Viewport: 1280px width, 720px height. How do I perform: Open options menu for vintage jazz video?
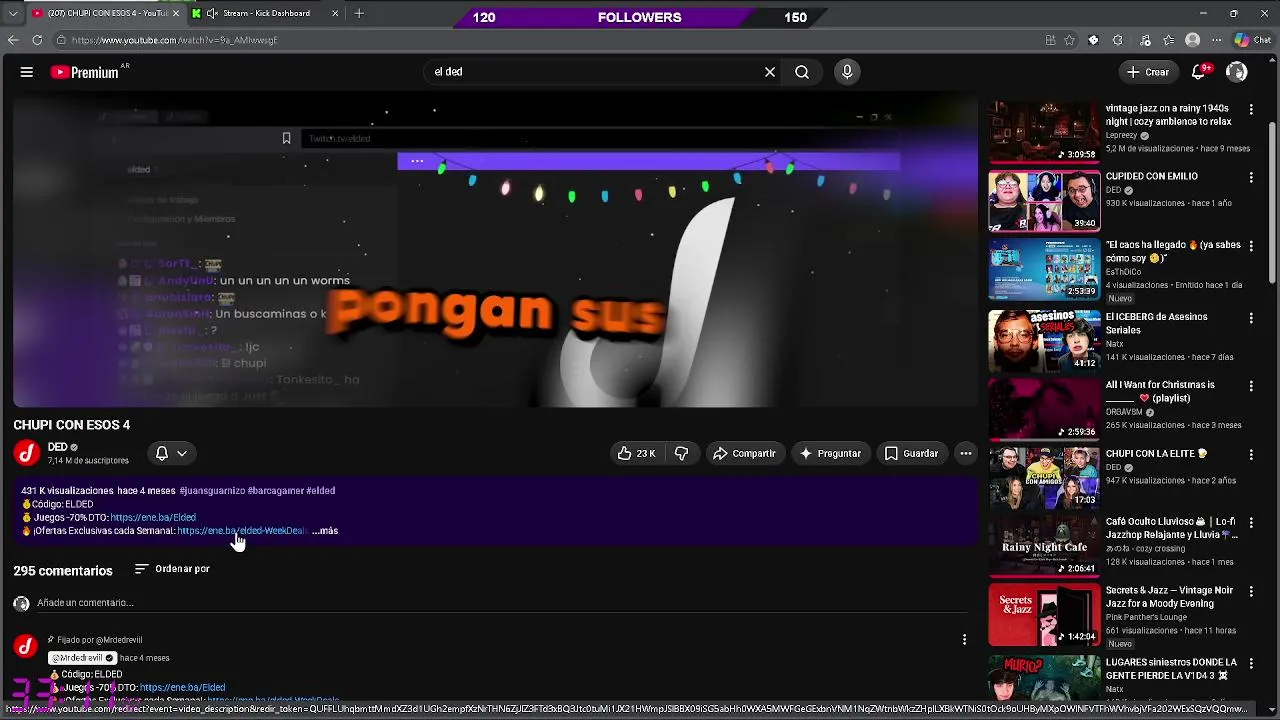[1251, 109]
